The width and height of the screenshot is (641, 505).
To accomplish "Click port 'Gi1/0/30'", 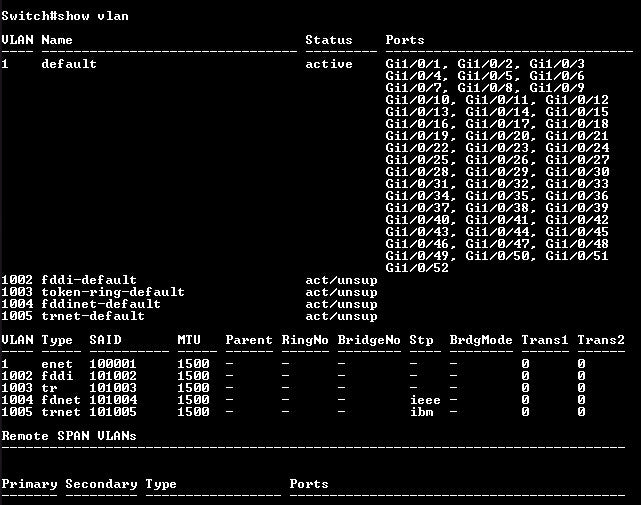I will (x=577, y=172).
